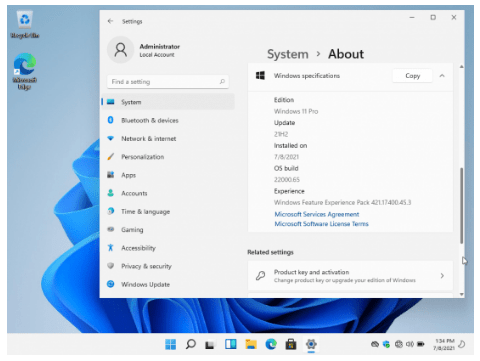Click the Accessibility figure icon
This screenshot has height=361, width=480.
tap(111, 248)
